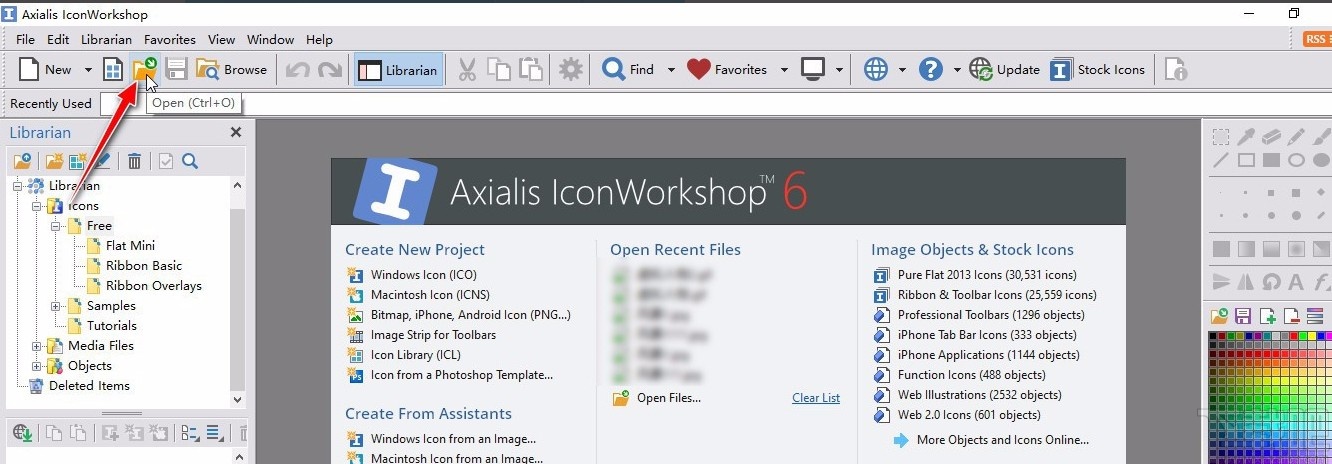This screenshot has height=464, width=1332.
Task: Close the Librarian panel with the X
Action: coord(236,132)
